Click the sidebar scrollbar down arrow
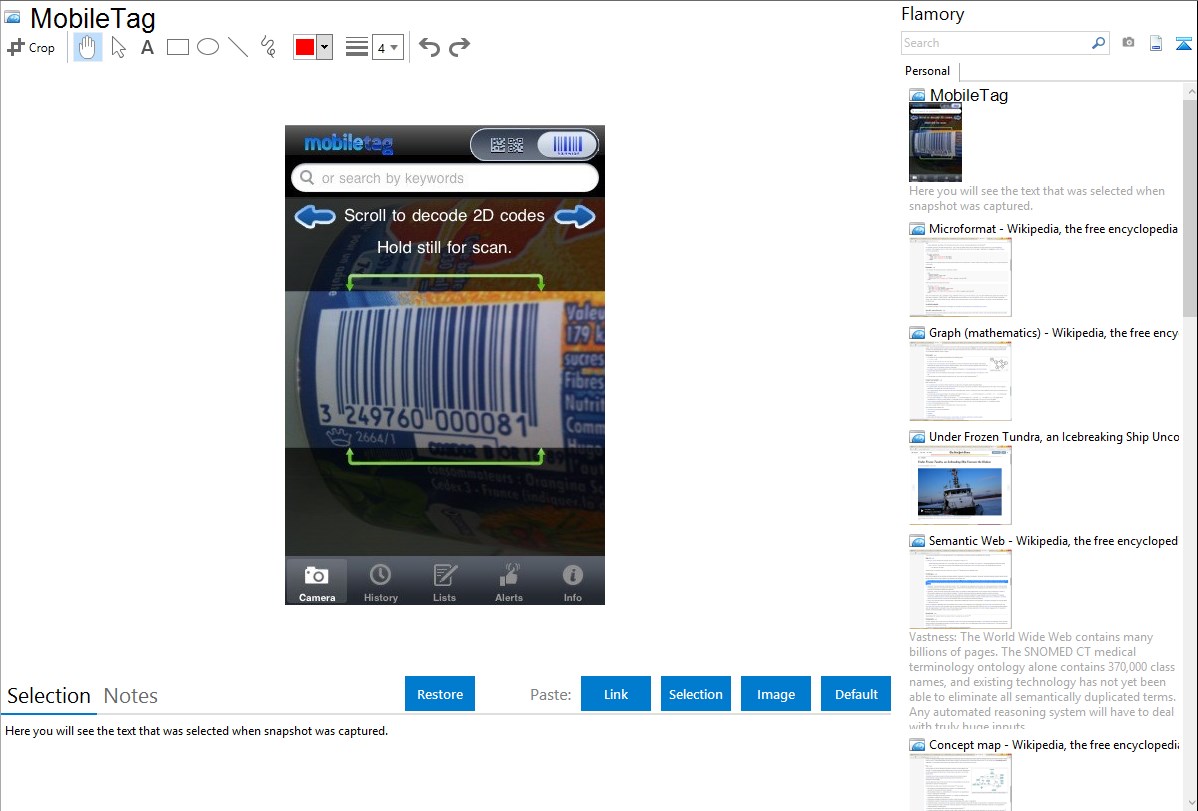Image resolution: width=1198 pixels, height=811 pixels. point(1191,803)
